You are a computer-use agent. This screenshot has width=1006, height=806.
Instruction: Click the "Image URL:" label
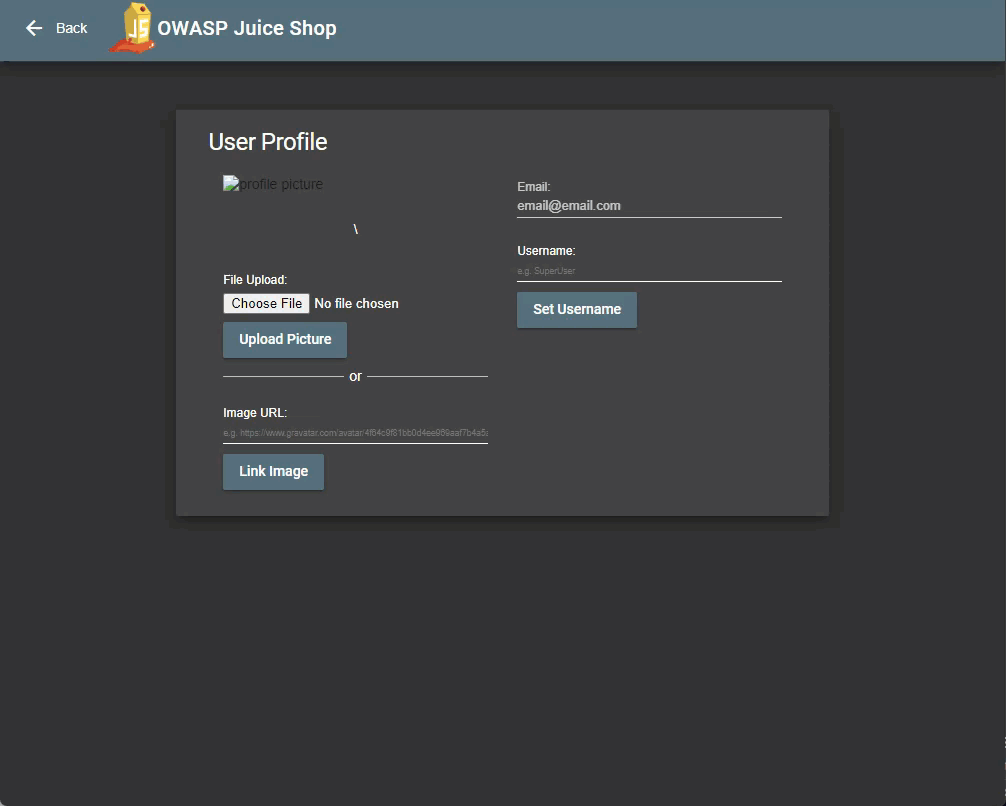click(x=255, y=412)
